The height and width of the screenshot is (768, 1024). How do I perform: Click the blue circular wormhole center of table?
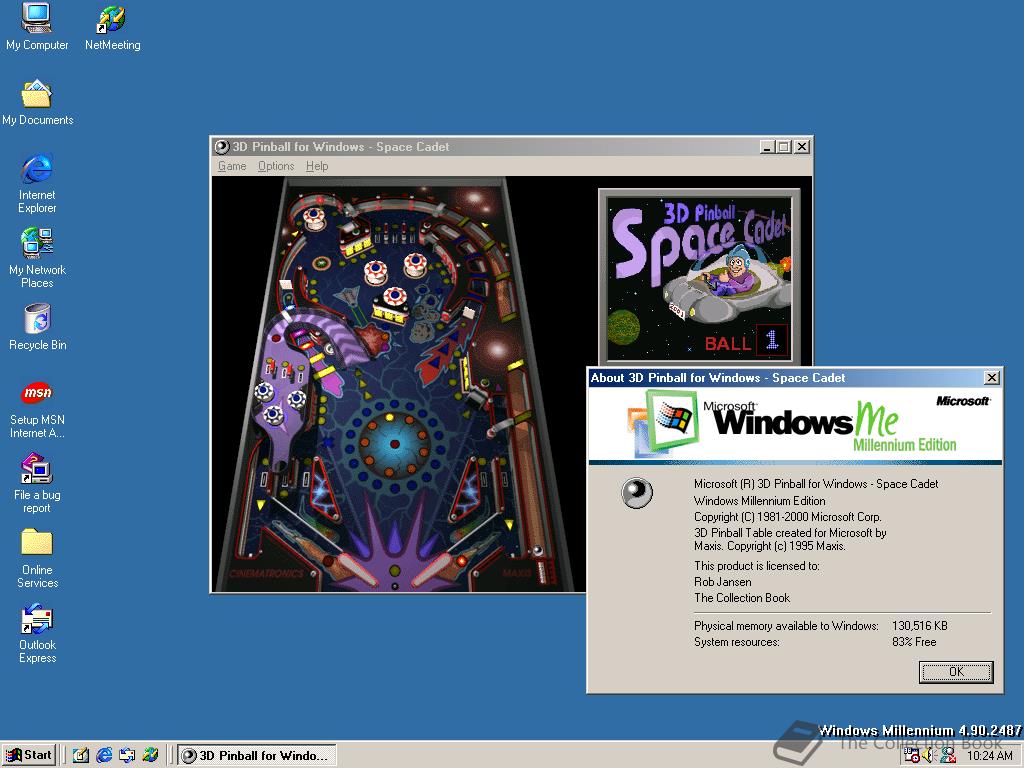394,444
